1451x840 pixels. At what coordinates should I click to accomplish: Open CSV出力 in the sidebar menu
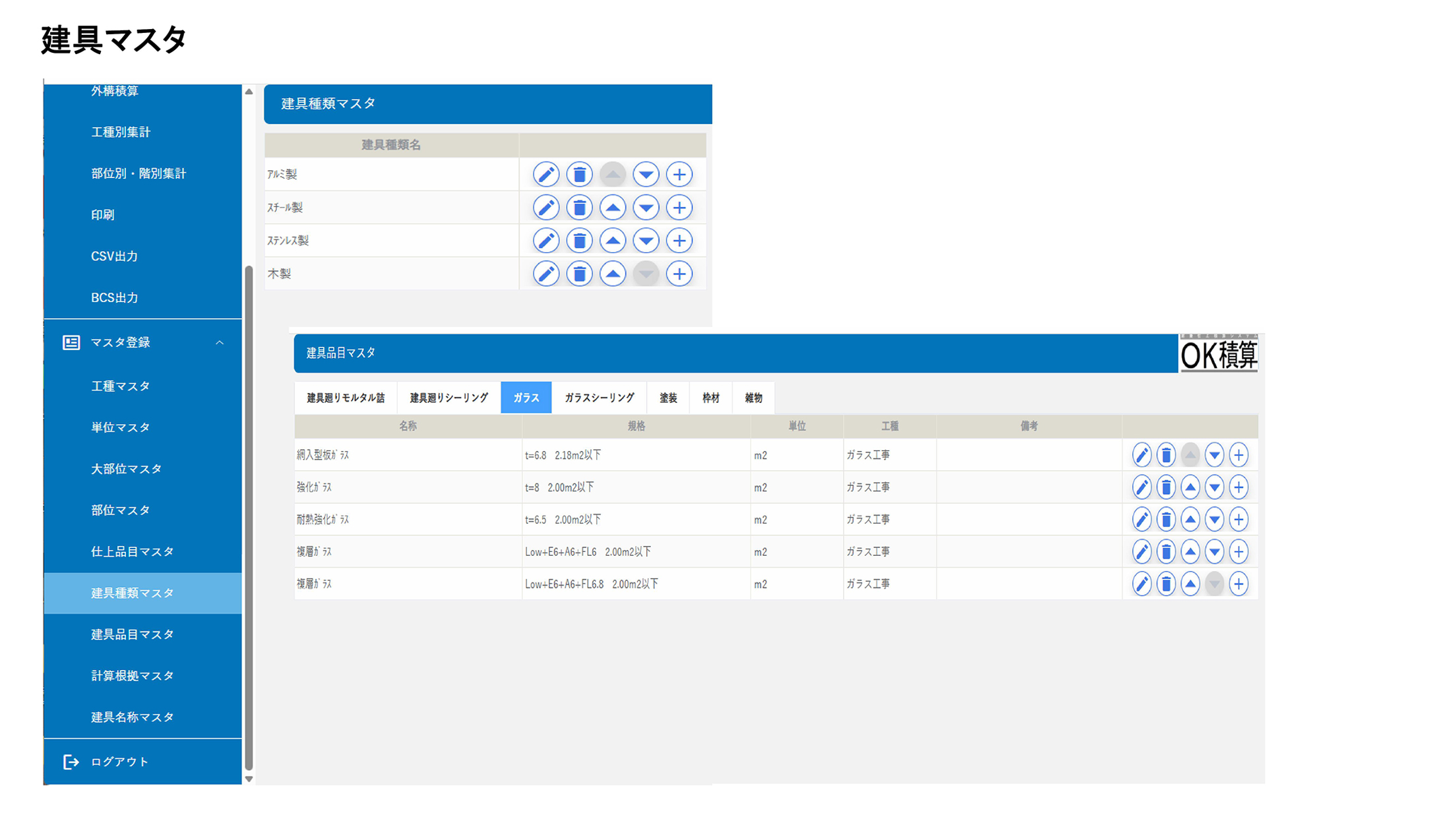pos(114,256)
